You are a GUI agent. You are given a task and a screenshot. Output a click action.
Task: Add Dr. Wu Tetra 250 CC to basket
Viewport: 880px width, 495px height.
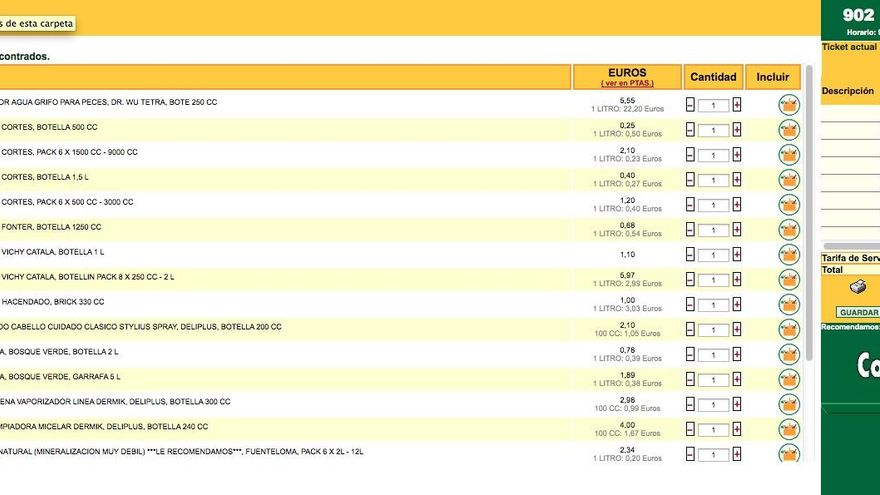coord(789,105)
